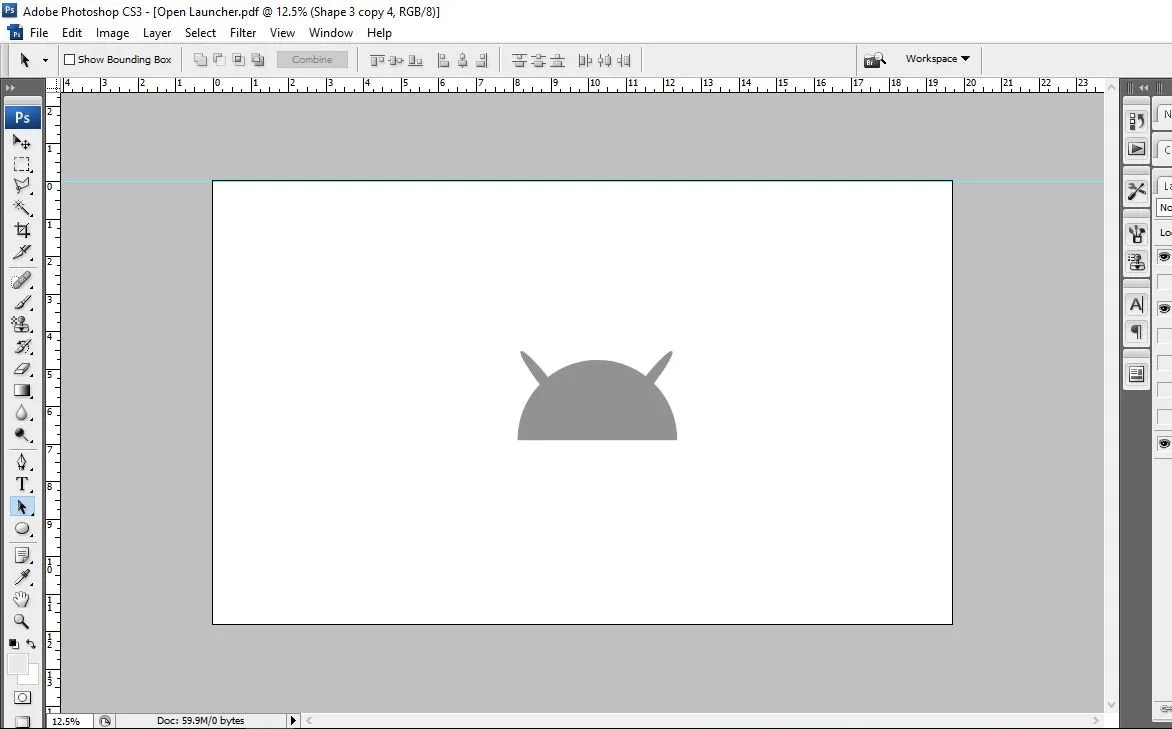The width and height of the screenshot is (1172, 729).
Task: Toggle Quick Mask mode
Action: 22,698
